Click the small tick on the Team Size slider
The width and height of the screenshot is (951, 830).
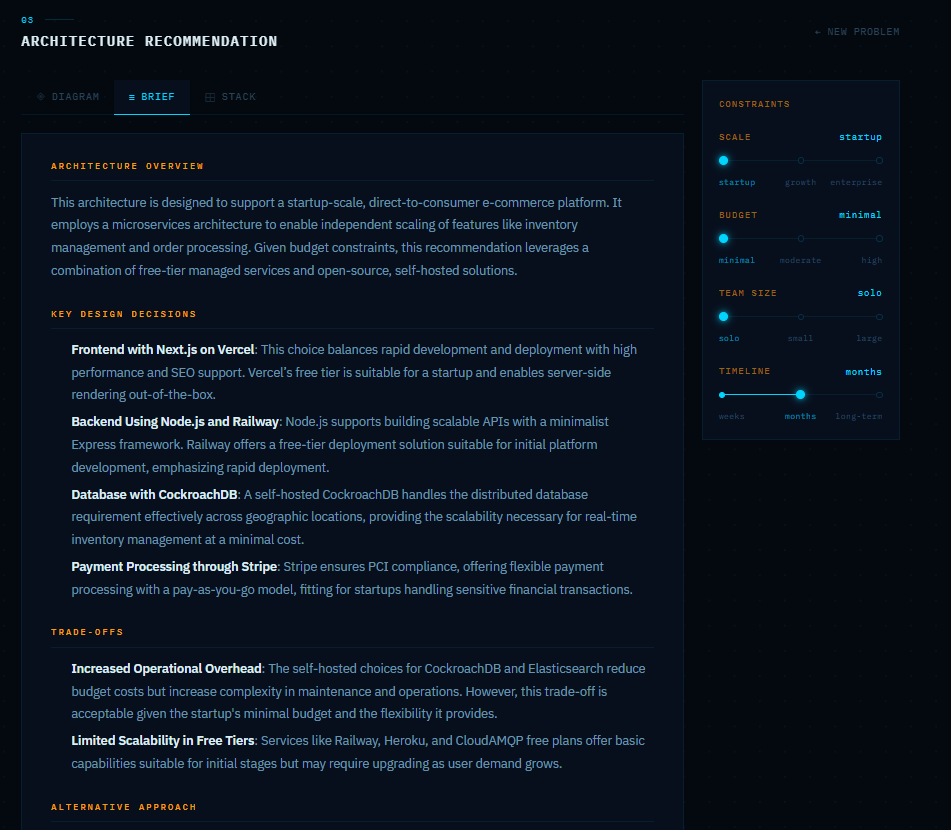click(x=800, y=316)
